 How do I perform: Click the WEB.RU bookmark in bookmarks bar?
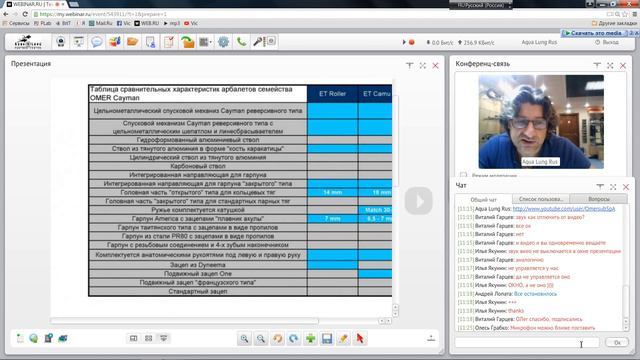coord(147,23)
